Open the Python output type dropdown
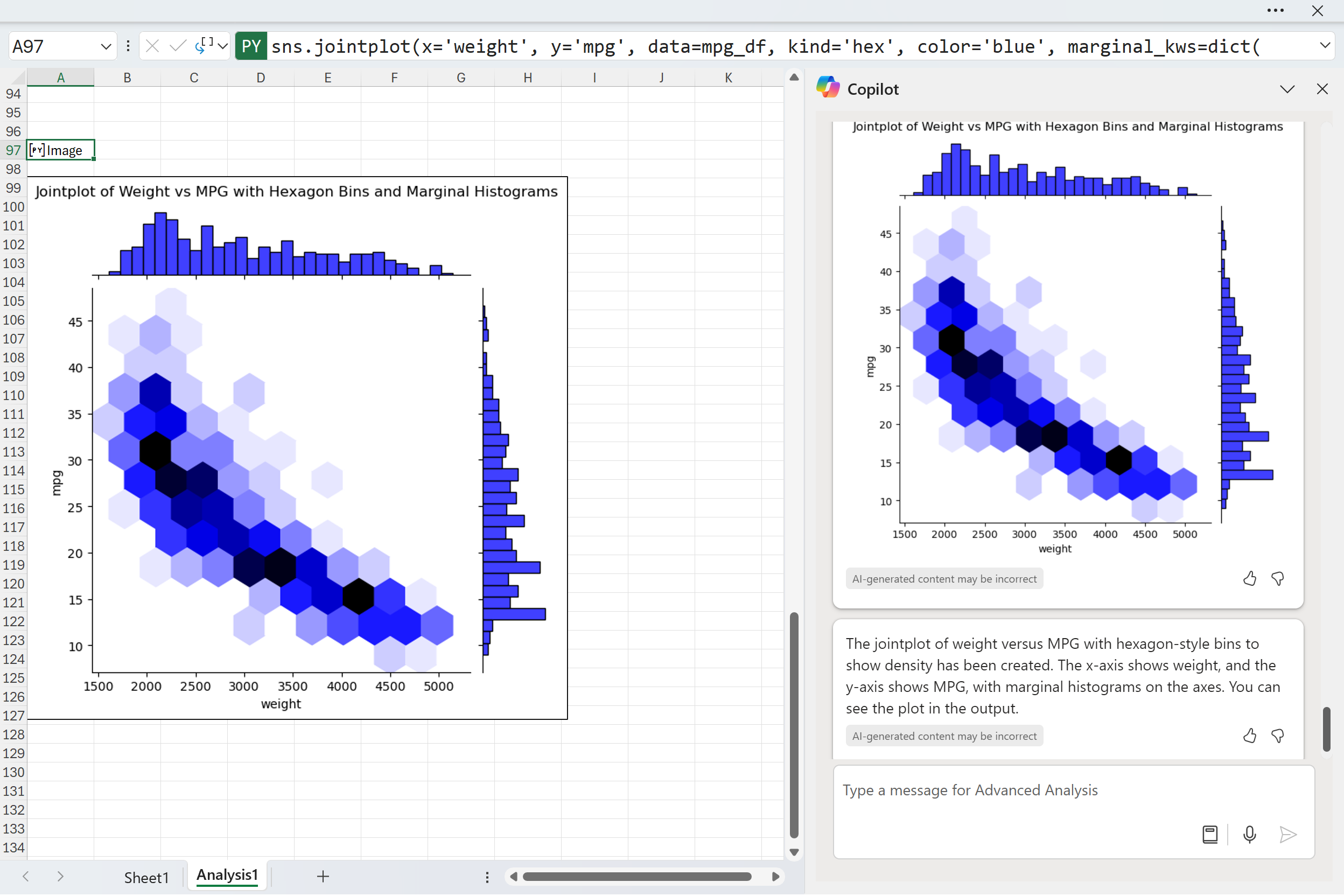Image resolution: width=1344 pixels, height=896 pixels. point(222,46)
